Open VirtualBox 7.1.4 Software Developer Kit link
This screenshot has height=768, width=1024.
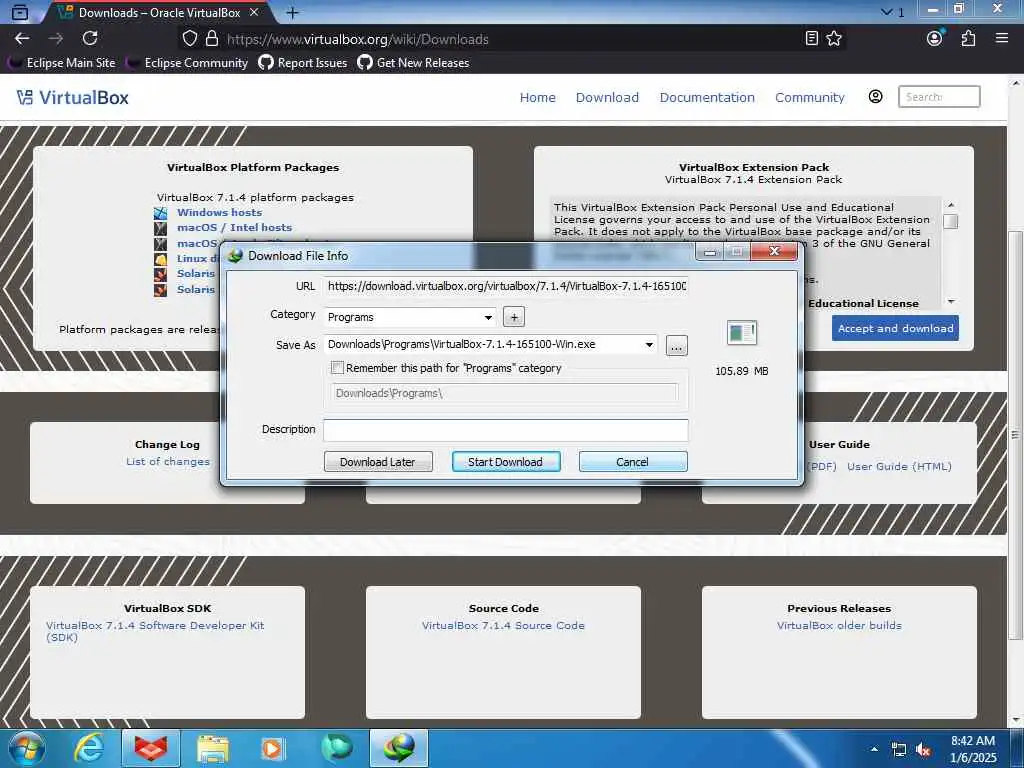pos(155,631)
